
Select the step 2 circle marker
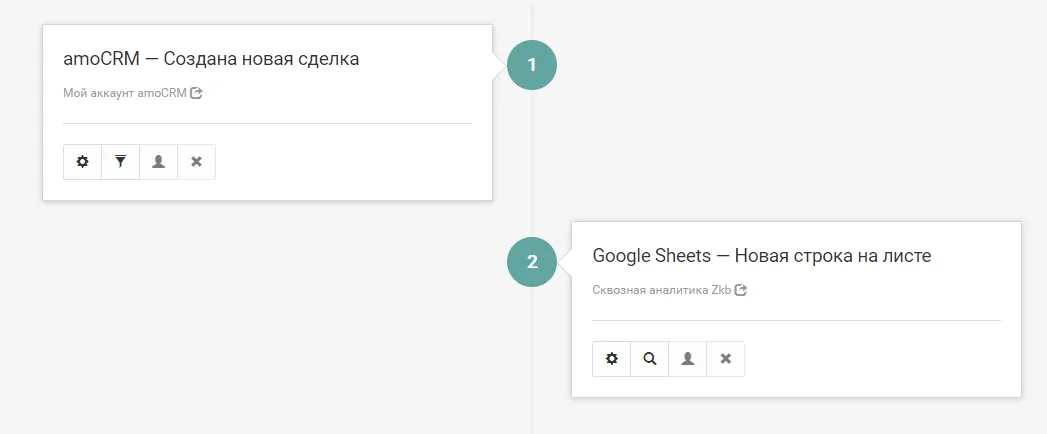(532, 262)
